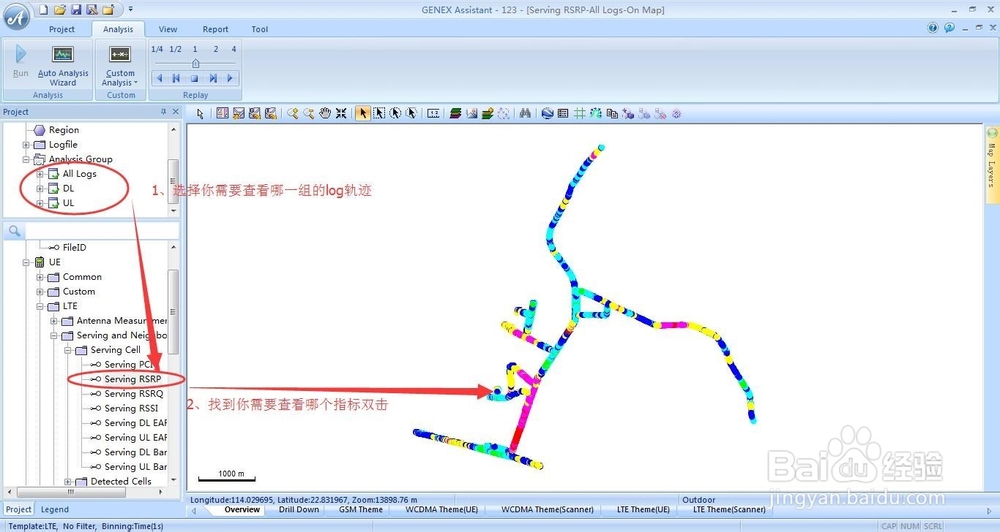Open the Custom Analysis dropdown
The image size is (1000, 532).
120,66
